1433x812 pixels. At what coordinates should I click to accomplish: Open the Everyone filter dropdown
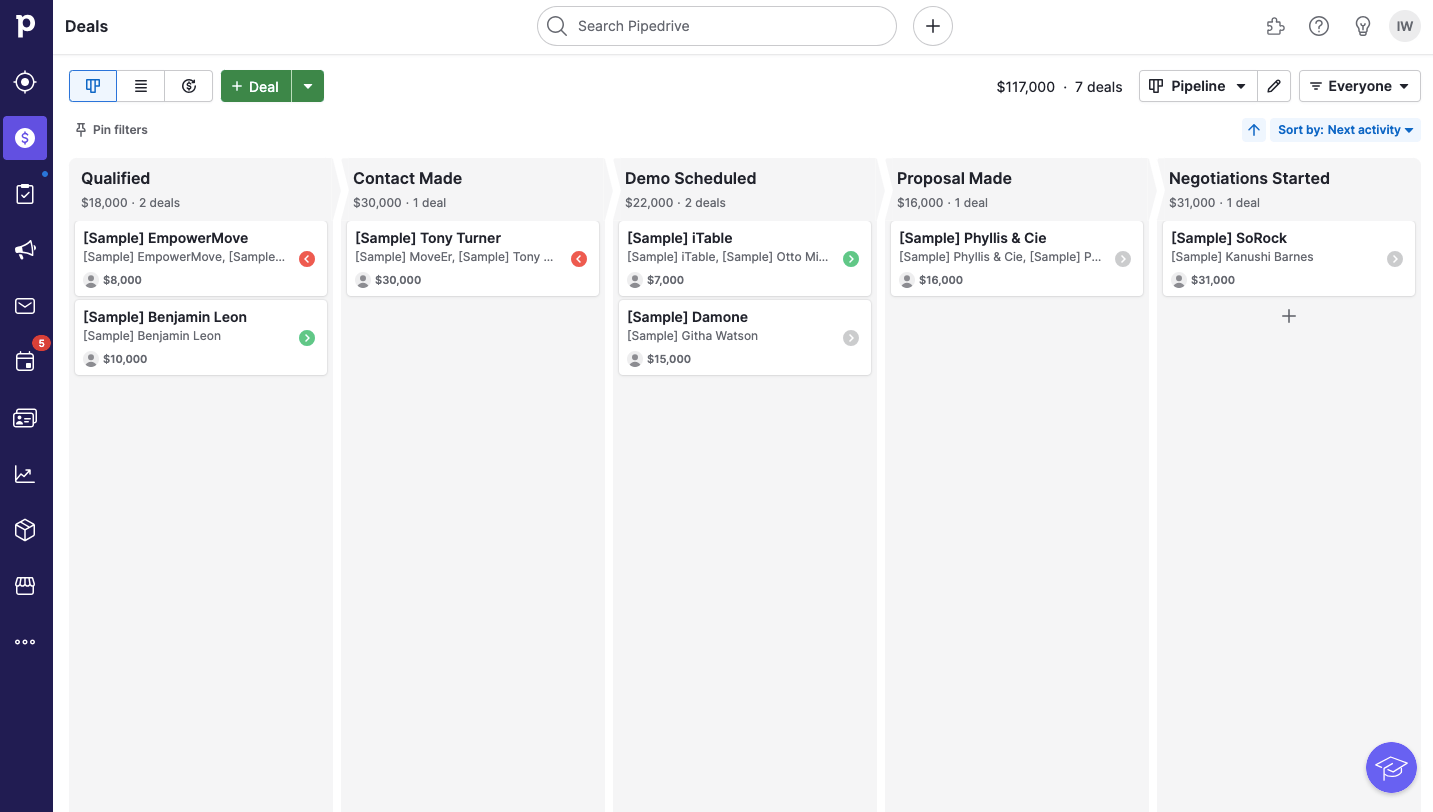point(1360,86)
